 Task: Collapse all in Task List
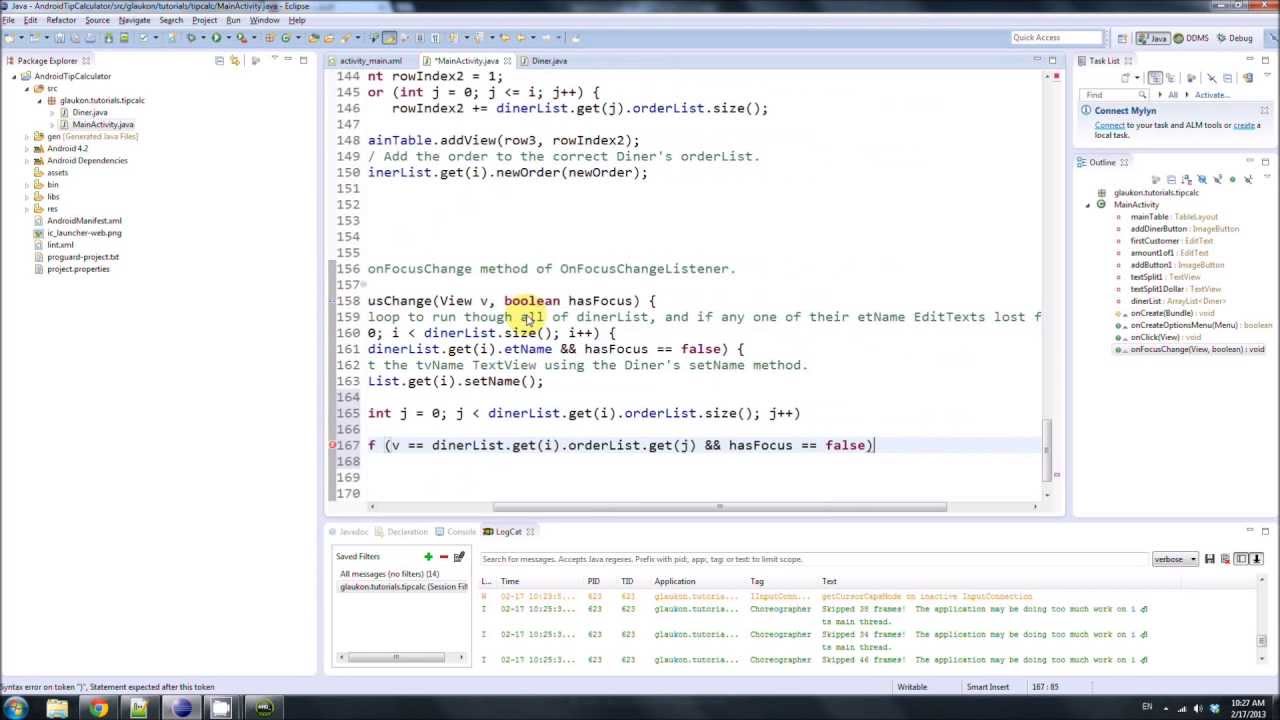tap(1227, 78)
